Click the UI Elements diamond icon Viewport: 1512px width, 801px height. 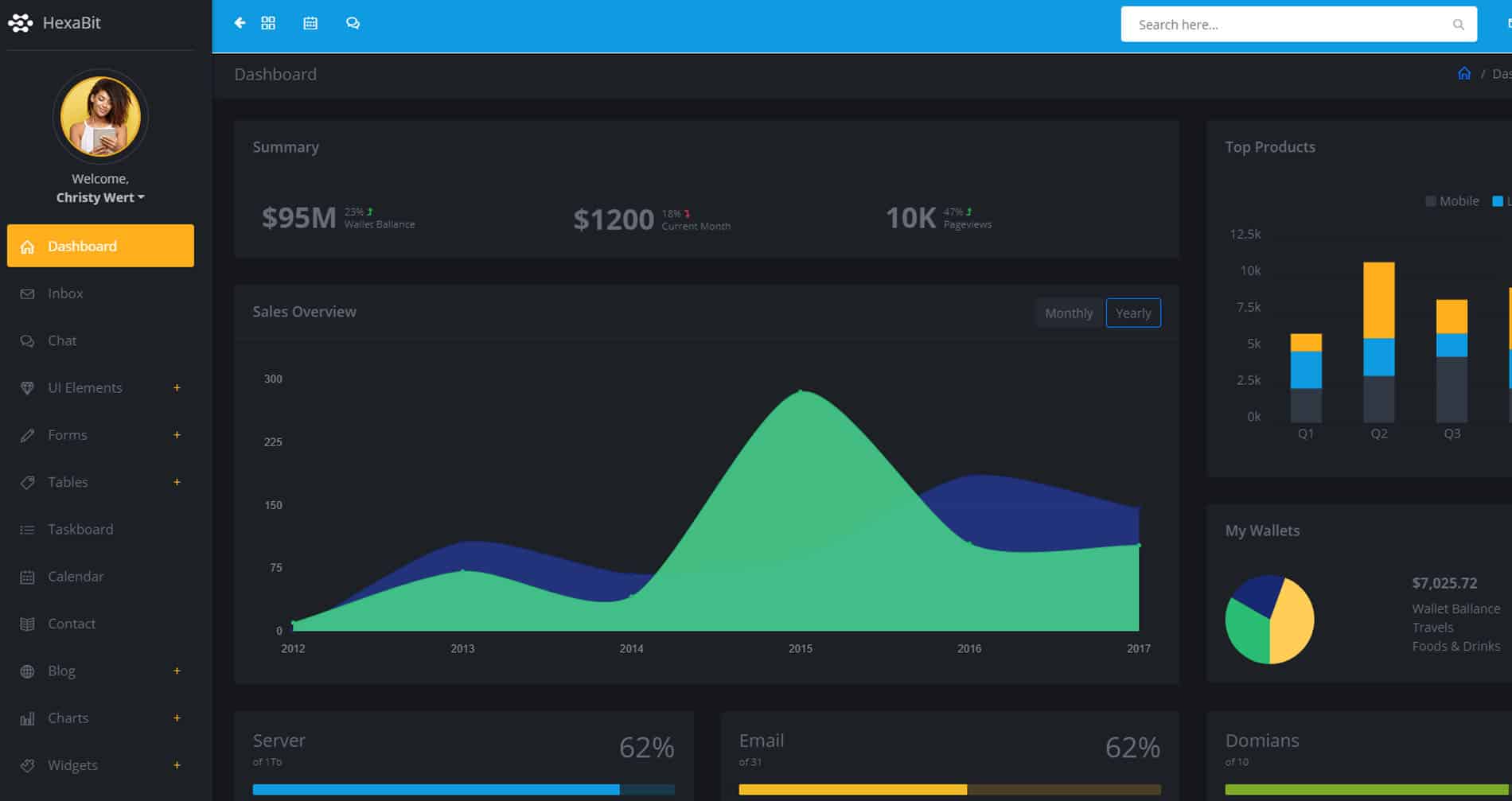click(x=27, y=388)
